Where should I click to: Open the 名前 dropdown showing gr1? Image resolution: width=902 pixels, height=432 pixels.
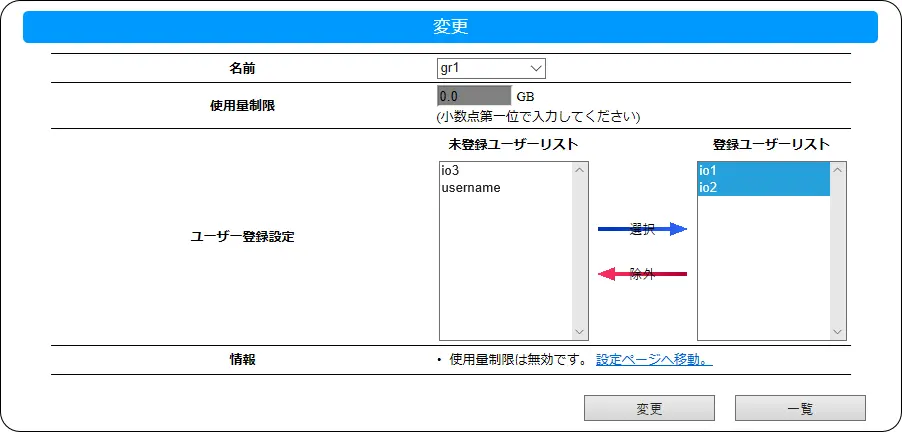pos(491,68)
